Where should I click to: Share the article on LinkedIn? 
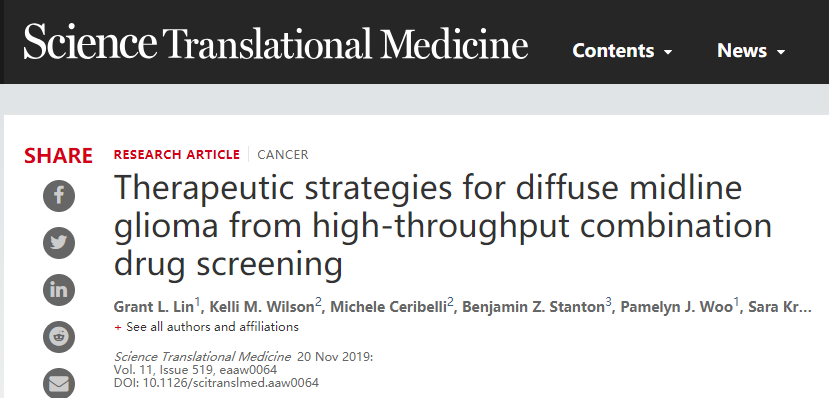pos(59,290)
